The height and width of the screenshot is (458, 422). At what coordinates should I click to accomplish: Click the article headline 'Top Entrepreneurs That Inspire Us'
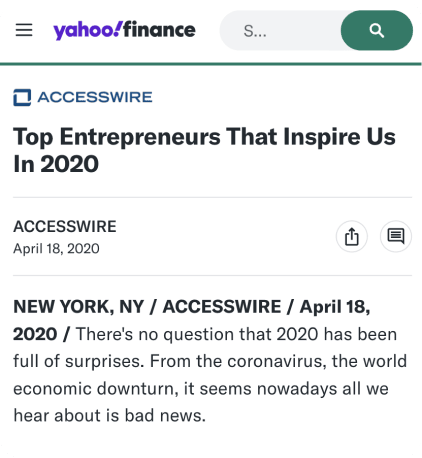pos(204,137)
